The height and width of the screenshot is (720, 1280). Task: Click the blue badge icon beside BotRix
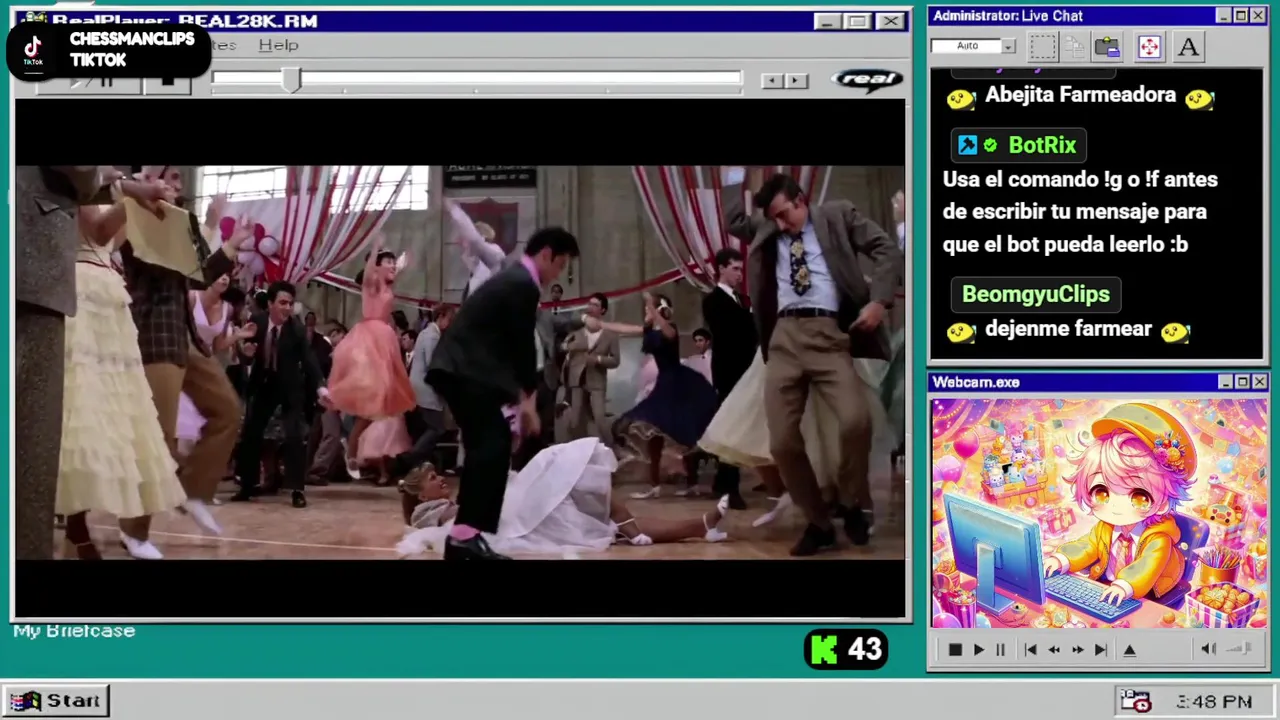coord(967,146)
